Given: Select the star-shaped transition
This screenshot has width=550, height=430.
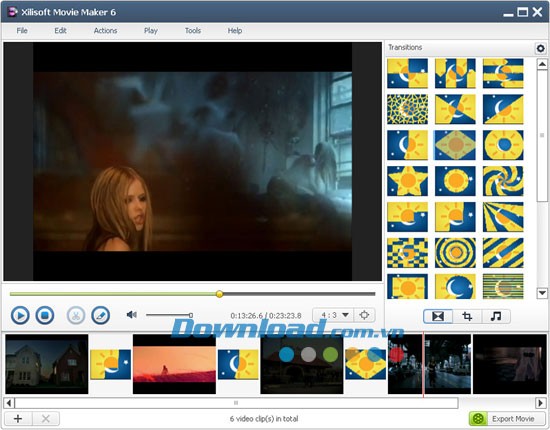Looking at the screenshot, I should point(407,181).
